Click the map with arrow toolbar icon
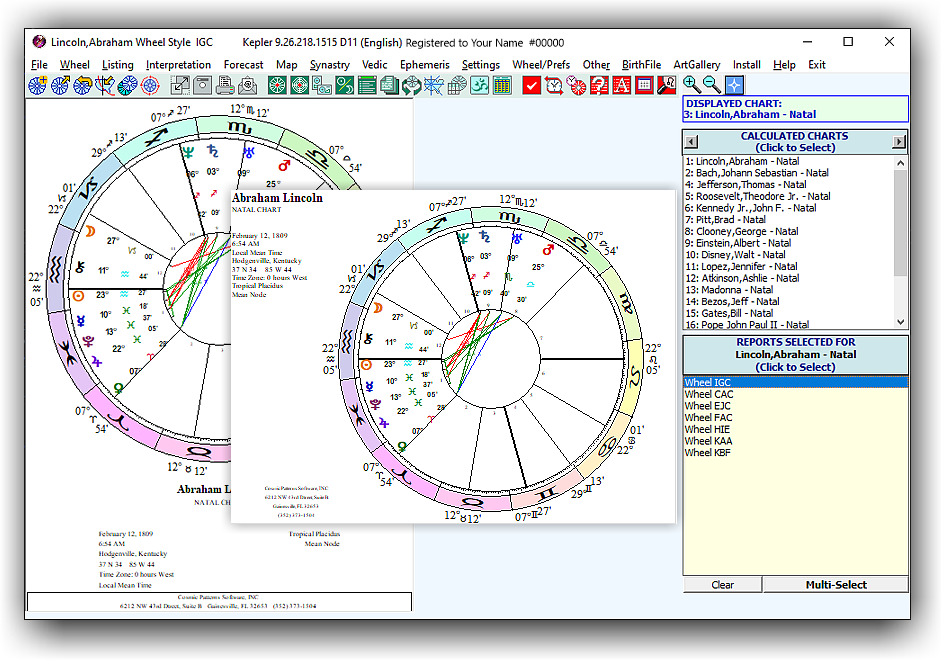Viewport: 941px width, 660px height. pos(105,86)
